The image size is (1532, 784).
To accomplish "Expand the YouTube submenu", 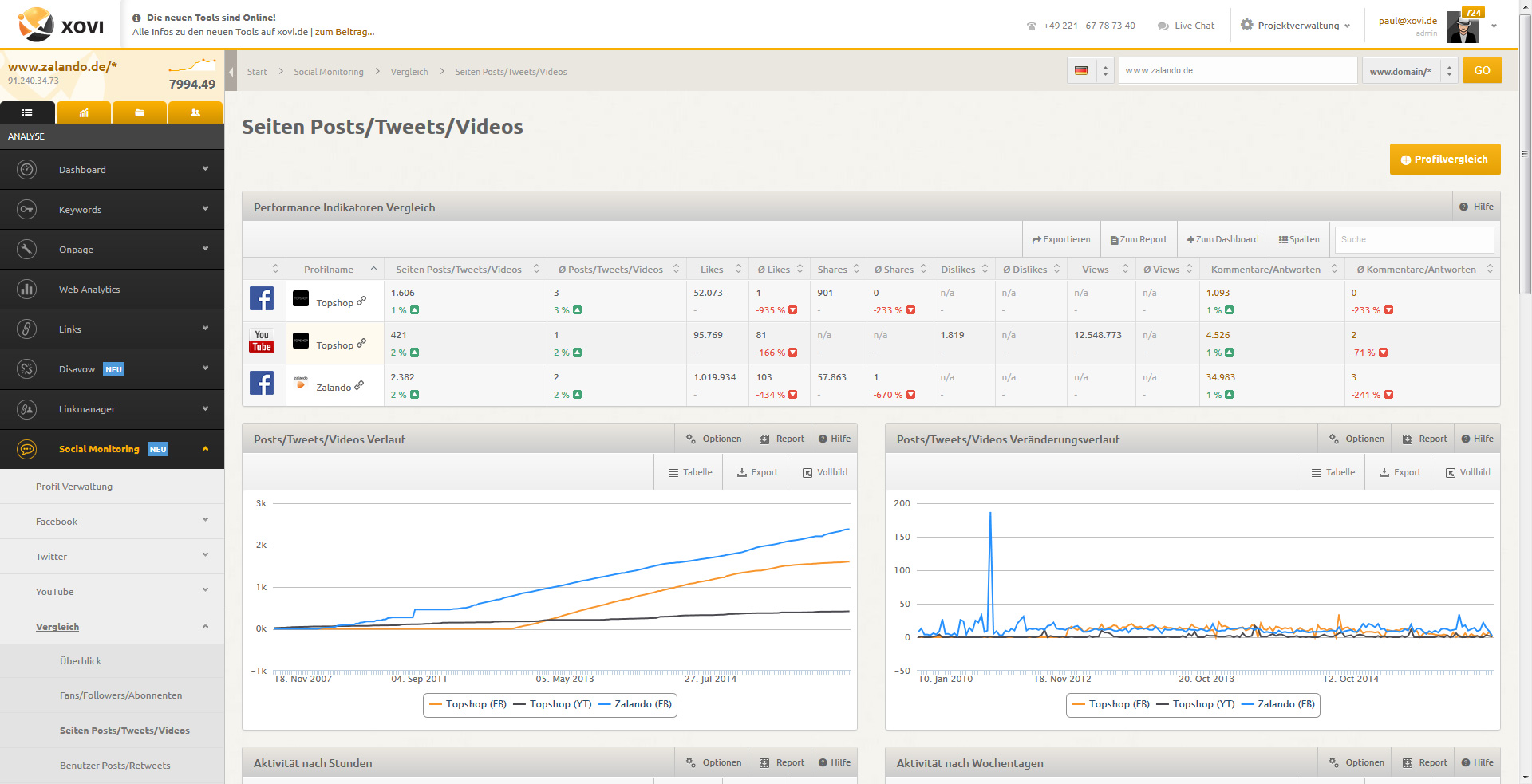I will (x=112, y=592).
